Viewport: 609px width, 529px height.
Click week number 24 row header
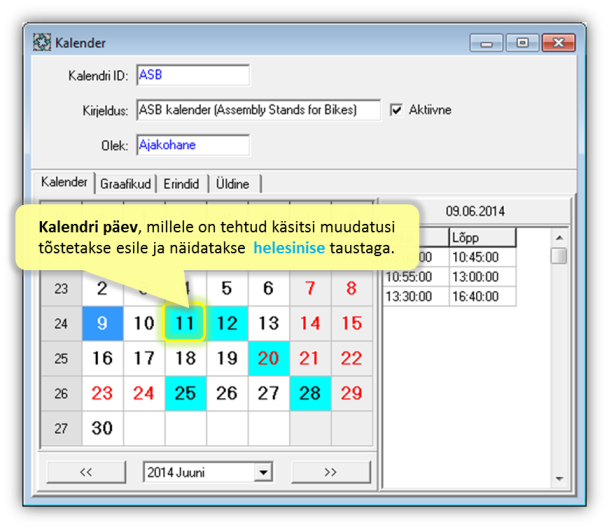[61, 324]
